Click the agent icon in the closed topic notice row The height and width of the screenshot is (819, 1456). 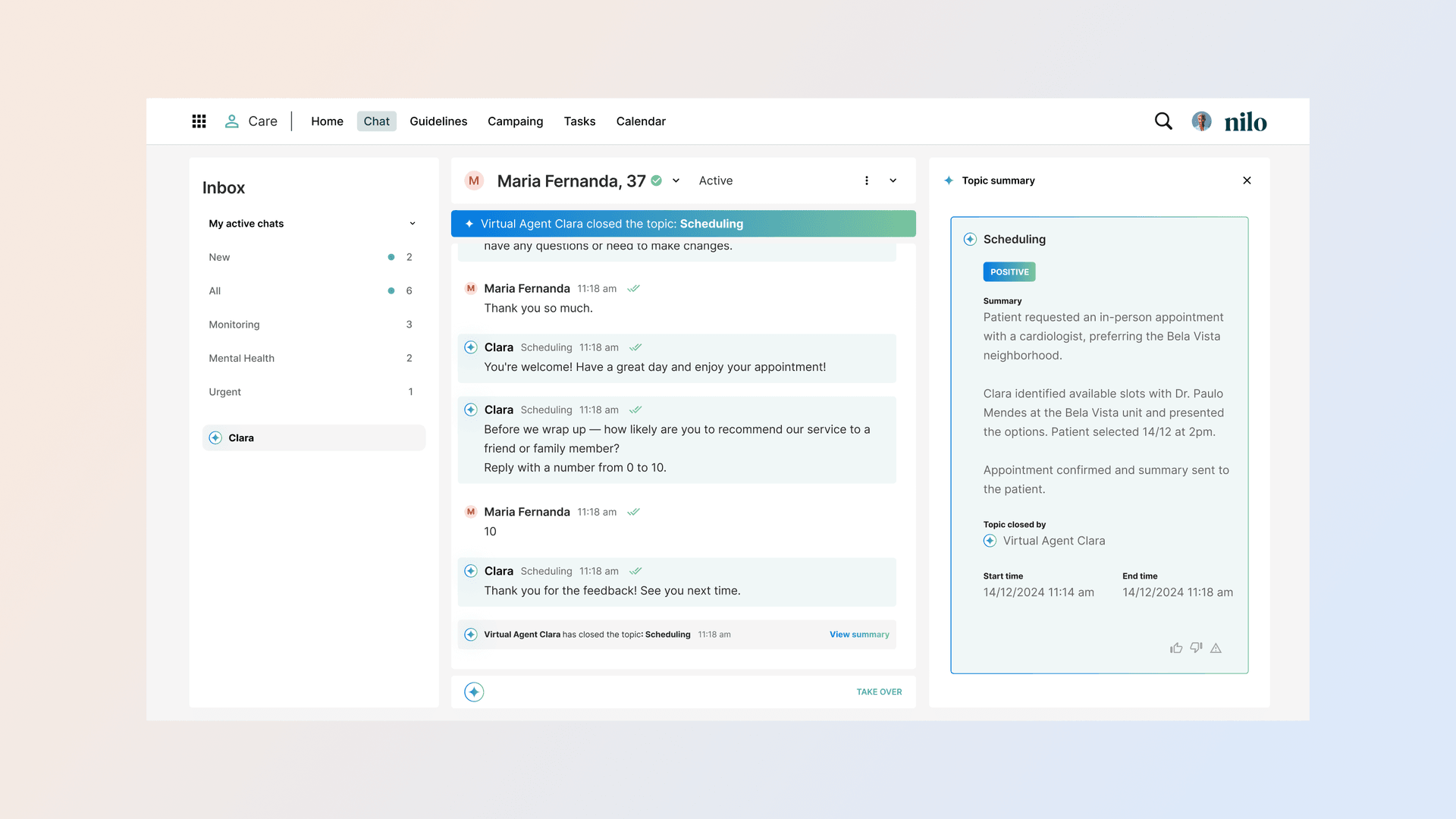coord(471,635)
